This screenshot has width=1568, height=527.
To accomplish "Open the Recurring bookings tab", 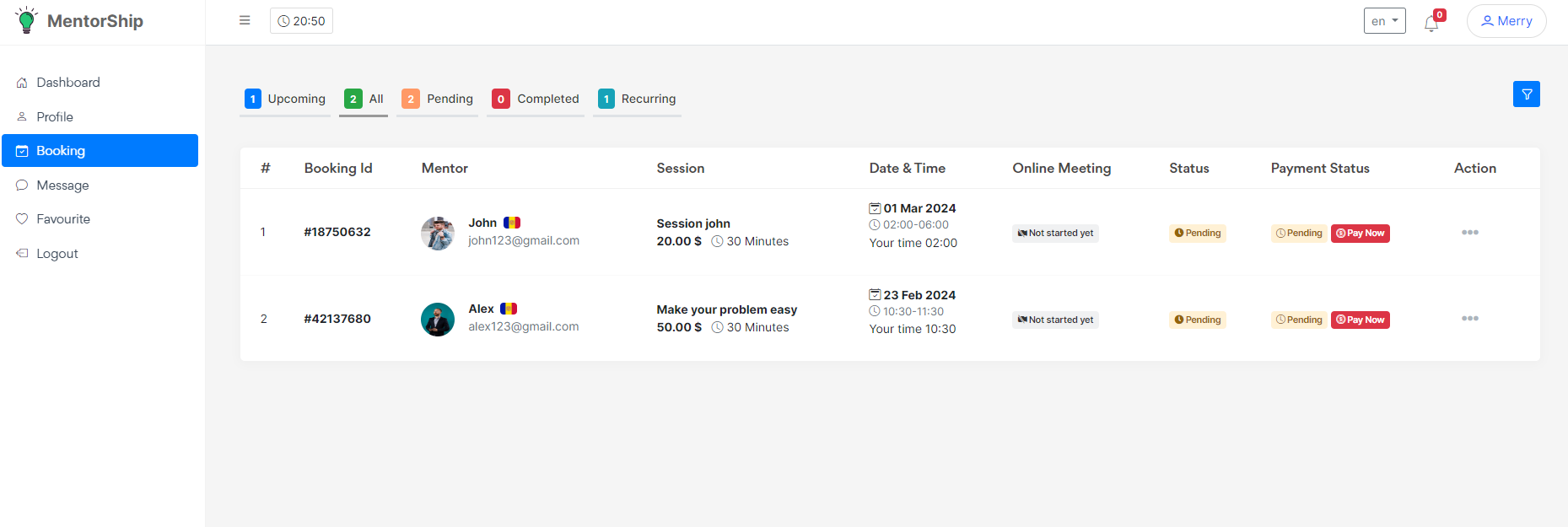I will point(637,99).
